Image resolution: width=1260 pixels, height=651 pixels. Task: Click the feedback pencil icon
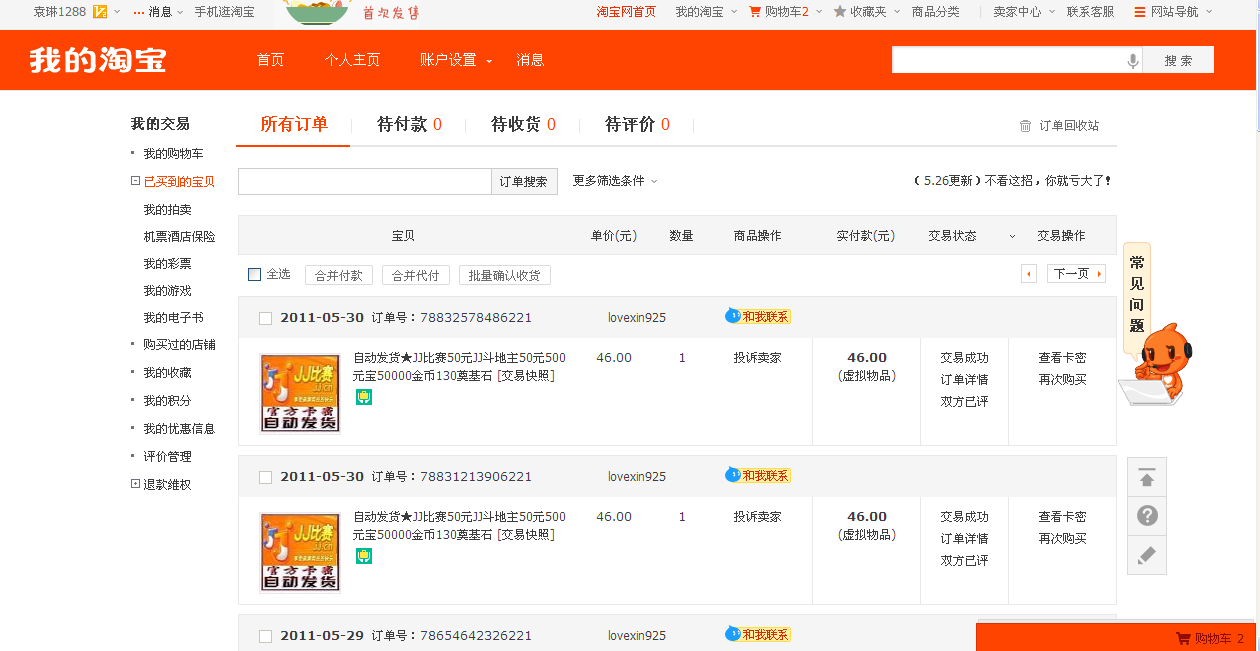(x=1147, y=555)
